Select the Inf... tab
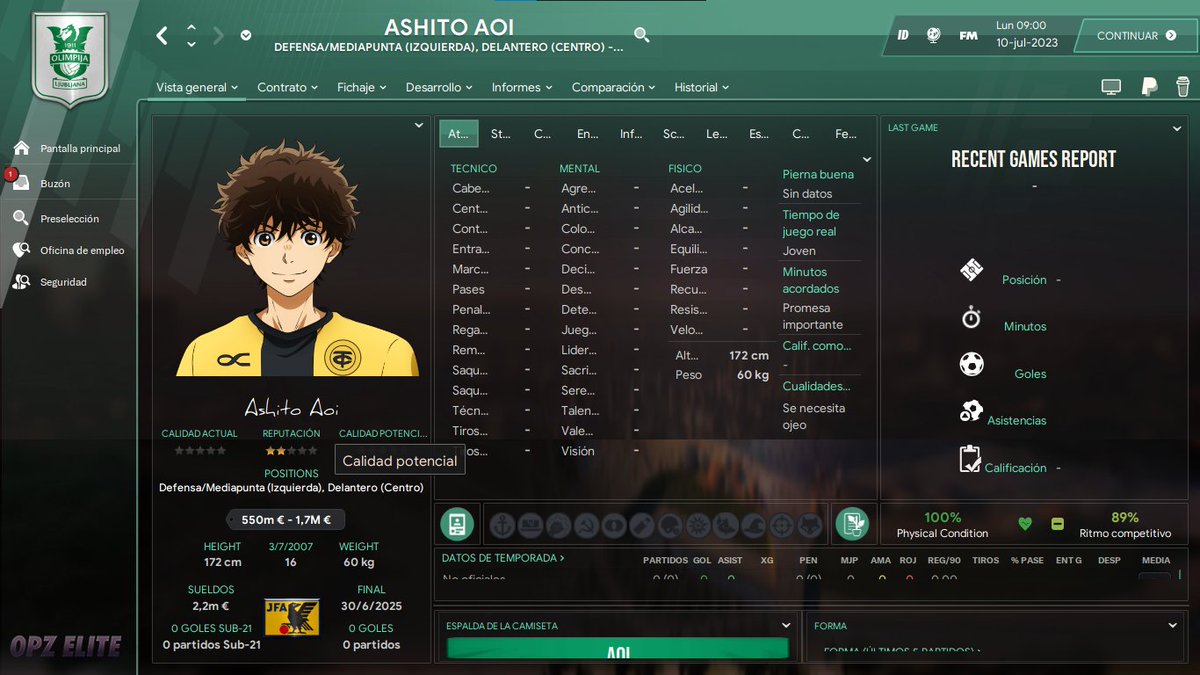Screen dimensions: 1200x675 [631, 134]
